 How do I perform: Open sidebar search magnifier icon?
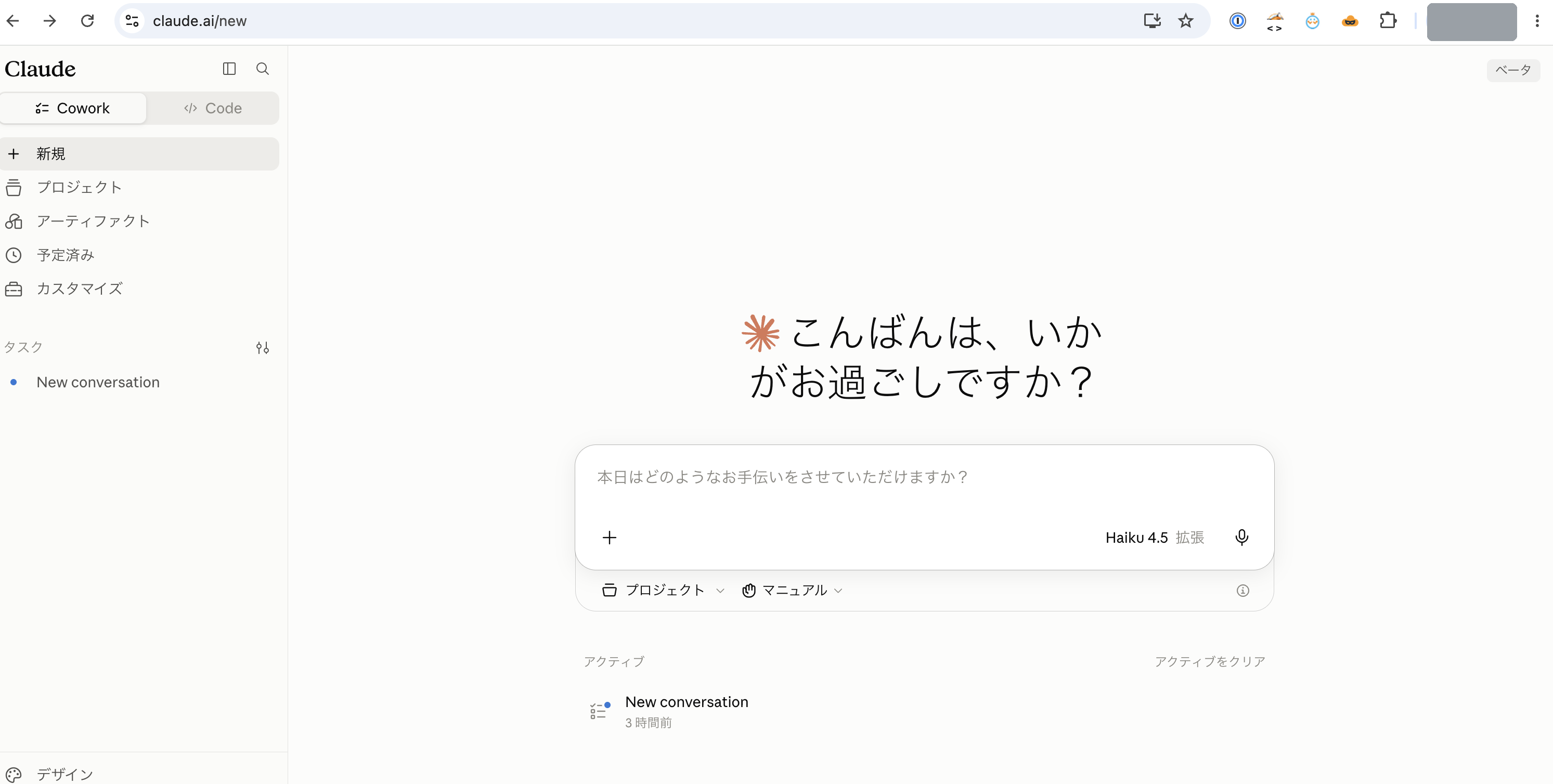[x=262, y=69]
